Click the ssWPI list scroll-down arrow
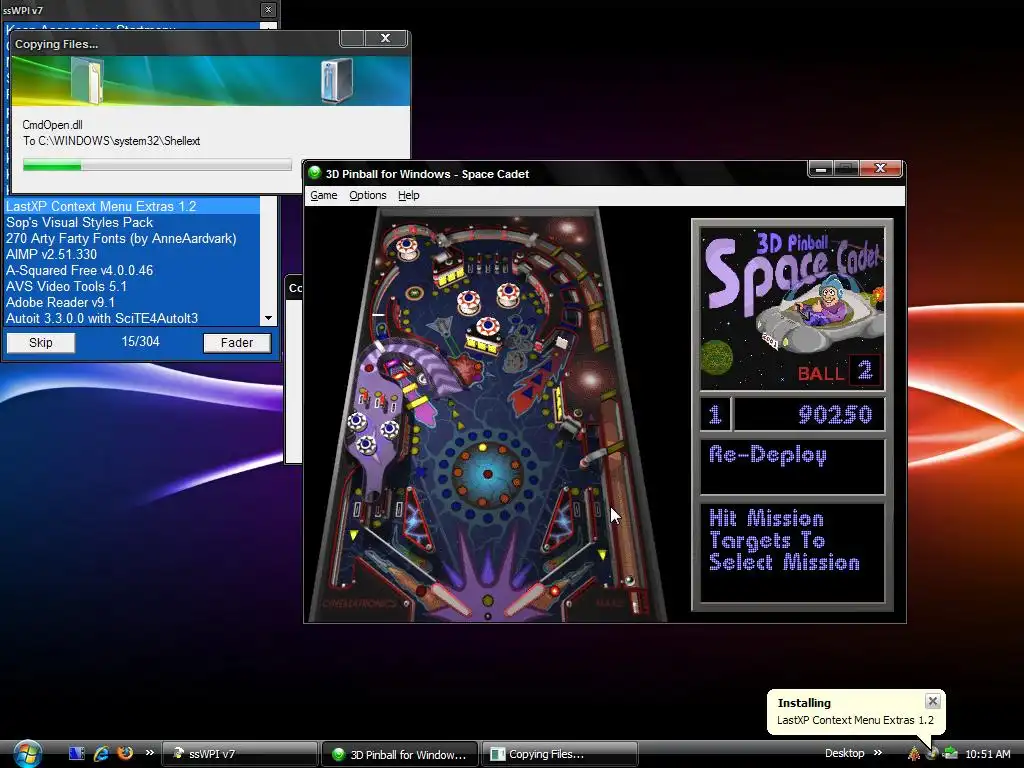 click(268, 319)
